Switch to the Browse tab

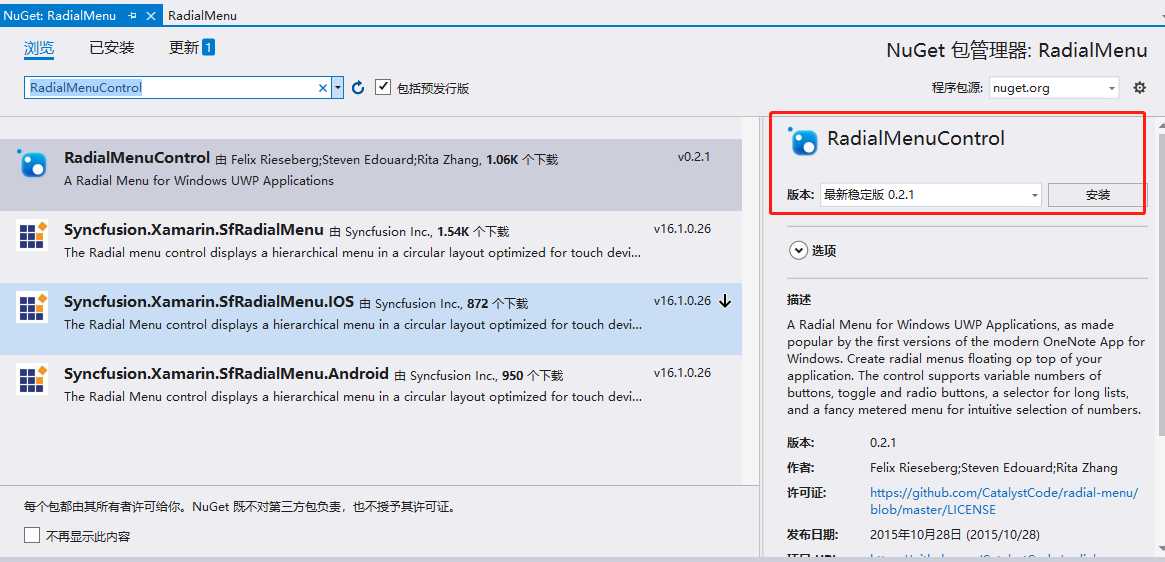[x=39, y=48]
